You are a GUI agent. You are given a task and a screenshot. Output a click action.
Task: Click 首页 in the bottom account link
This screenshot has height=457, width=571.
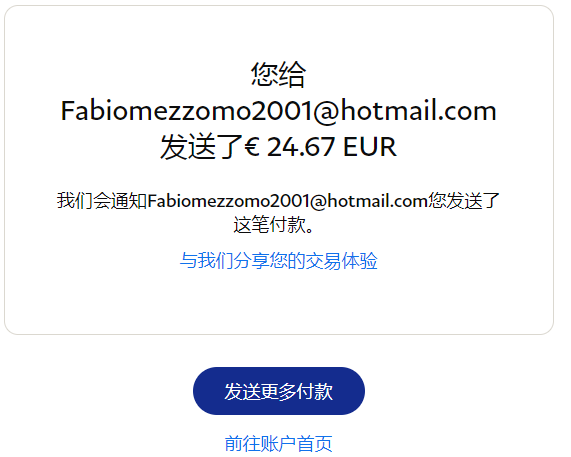click(315, 443)
